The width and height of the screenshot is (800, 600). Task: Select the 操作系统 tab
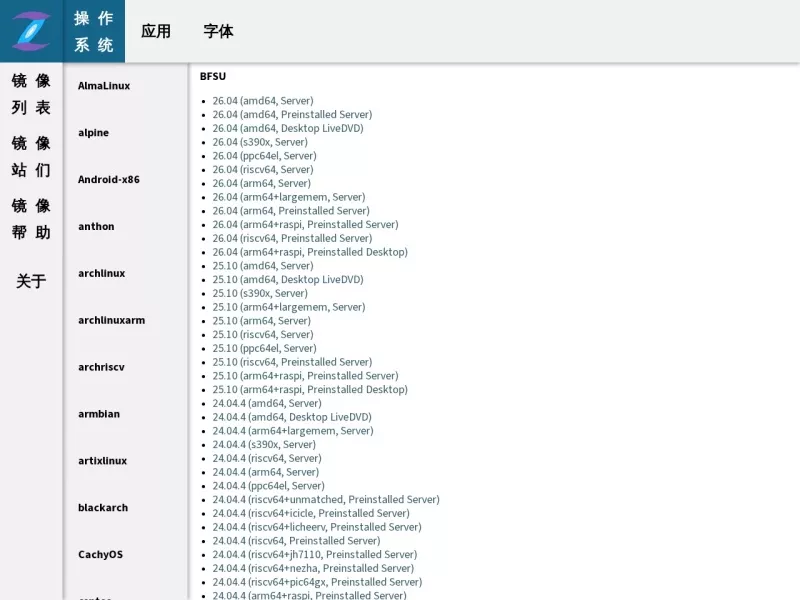tap(94, 31)
